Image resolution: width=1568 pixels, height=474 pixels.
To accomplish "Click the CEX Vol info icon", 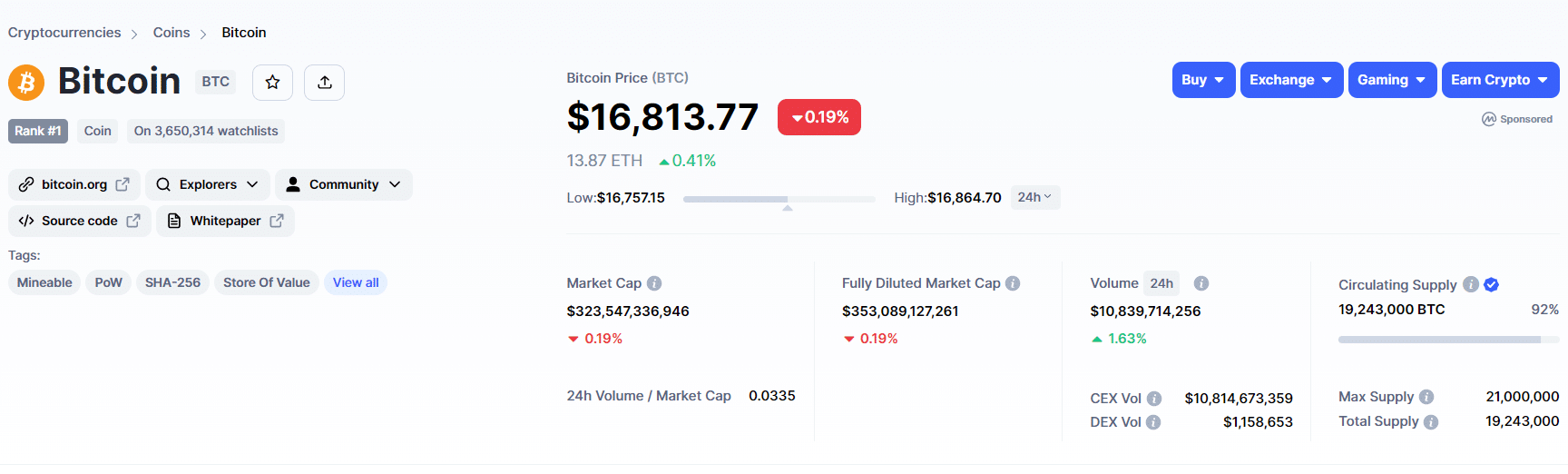I will [x=1154, y=399].
